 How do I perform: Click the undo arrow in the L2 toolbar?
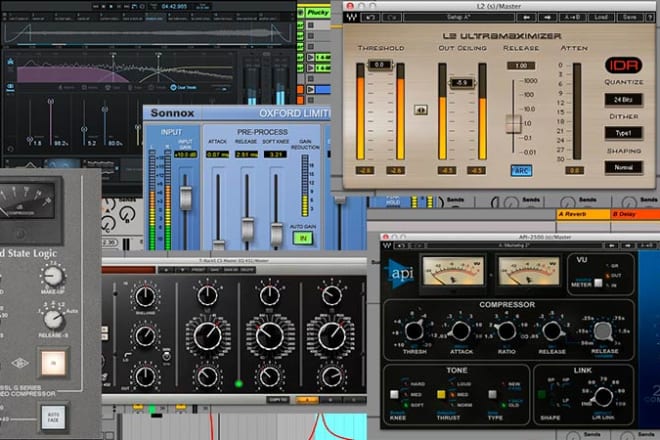(x=371, y=17)
